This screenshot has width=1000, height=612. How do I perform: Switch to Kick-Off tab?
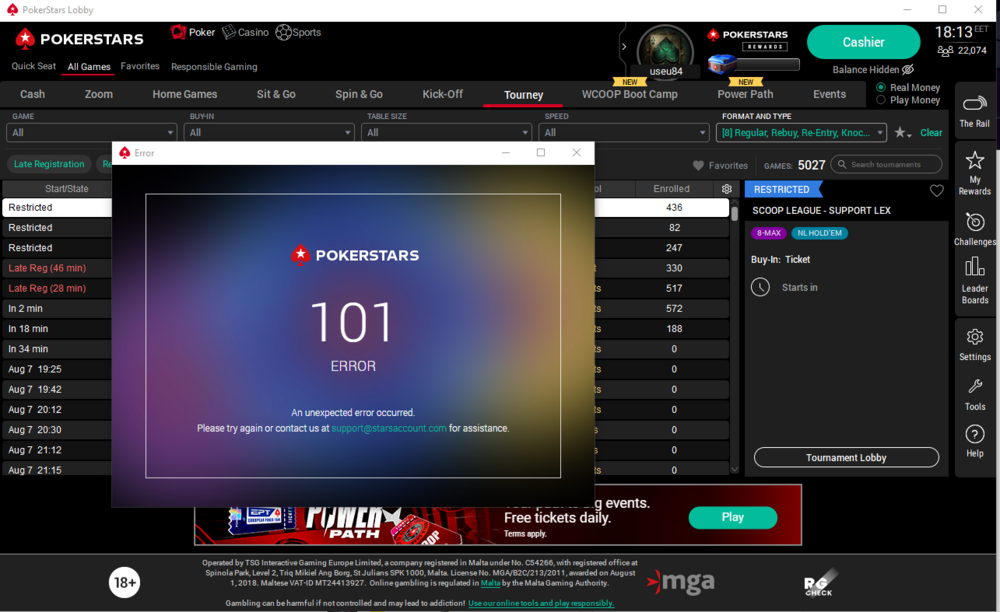click(443, 94)
